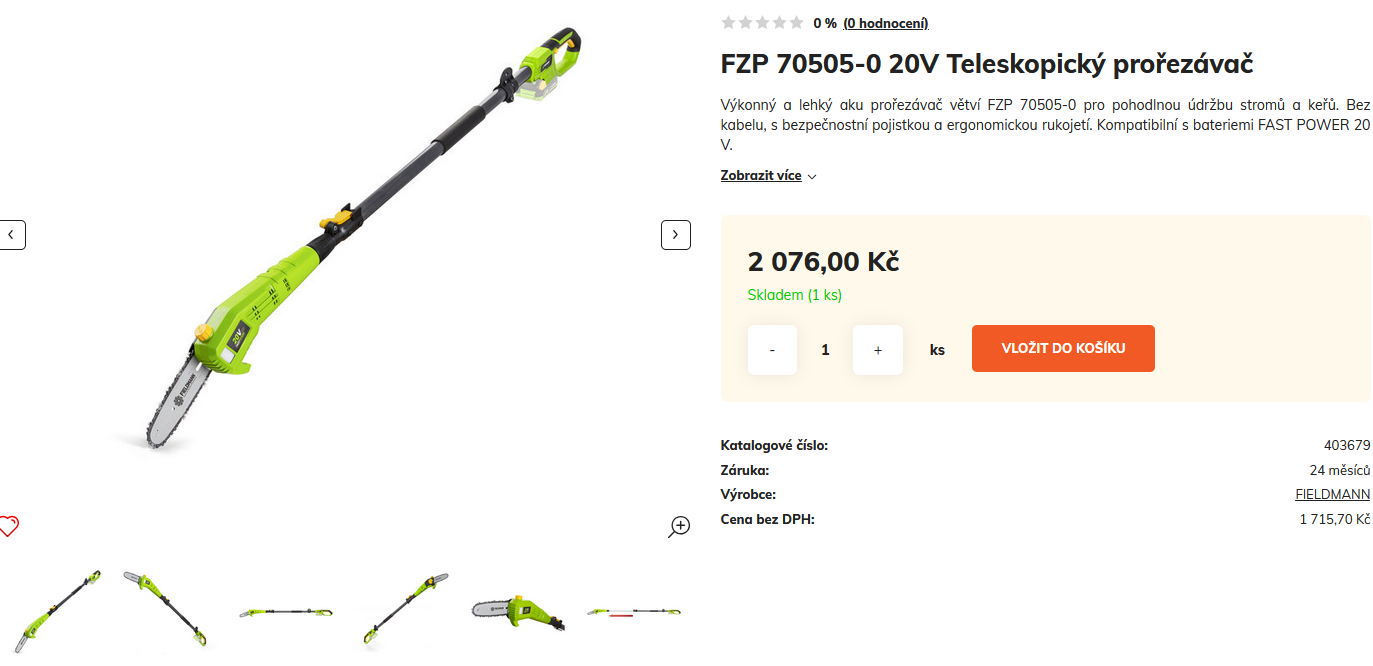
Task: Open the FIELDMANN manufacturer link
Action: tap(1333, 495)
